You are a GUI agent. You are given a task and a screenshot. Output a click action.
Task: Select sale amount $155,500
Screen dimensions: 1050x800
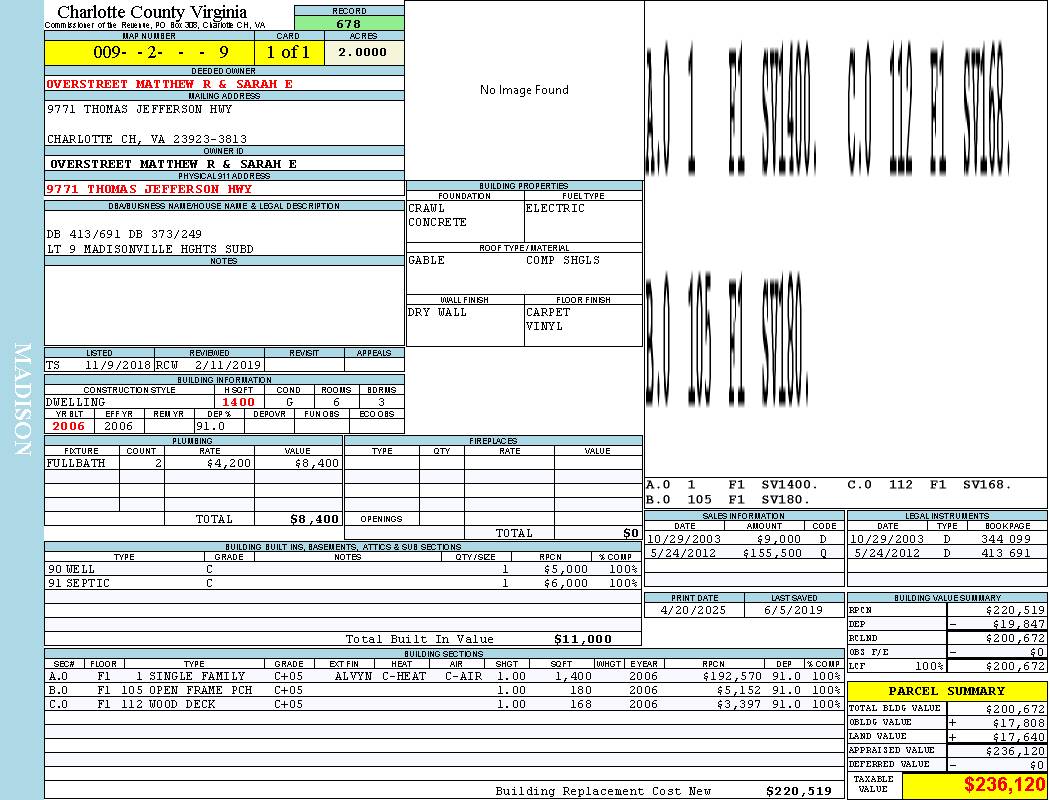click(771, 553)
